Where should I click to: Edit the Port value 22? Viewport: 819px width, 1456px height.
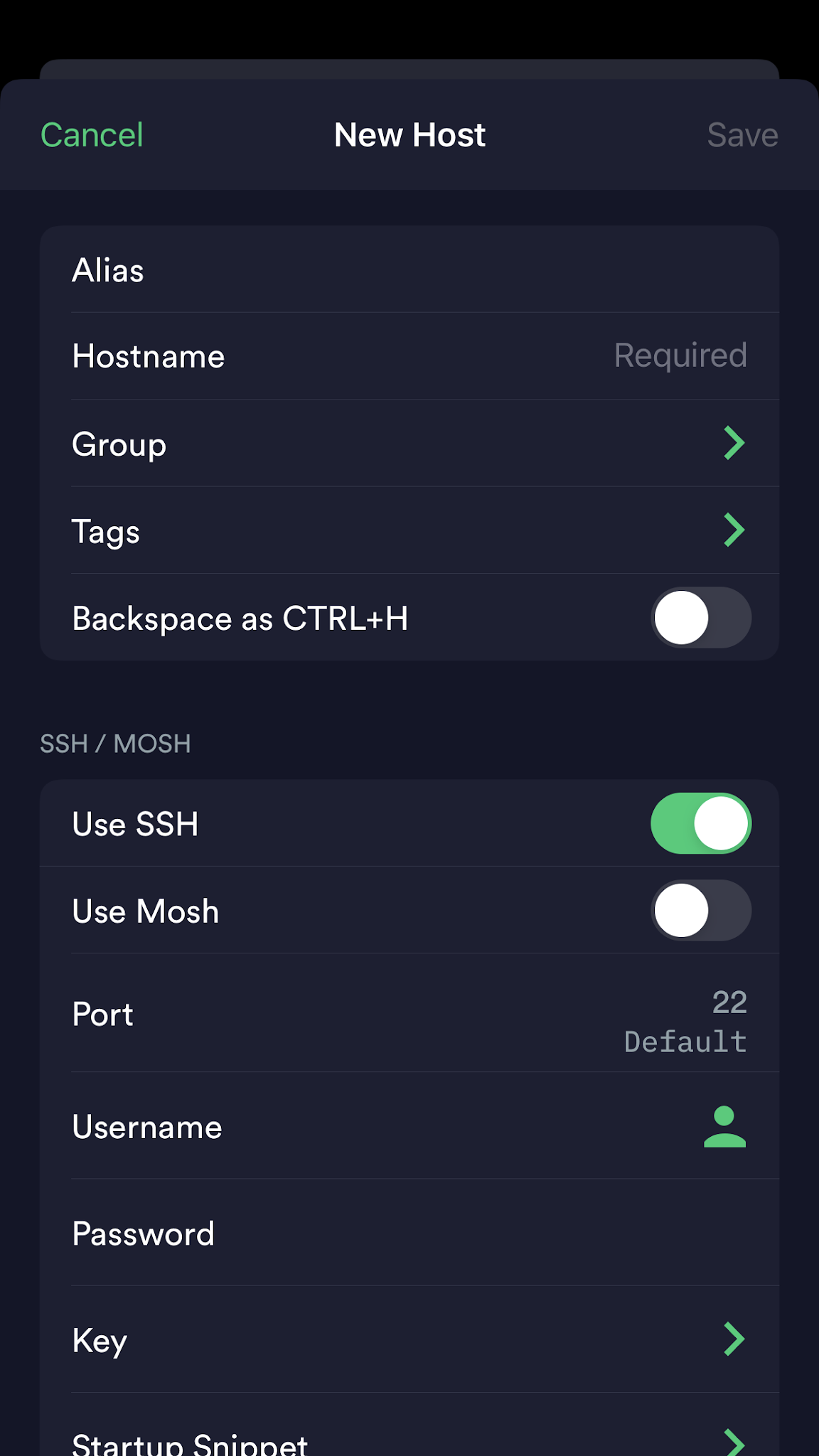(x=729, y=1002)
